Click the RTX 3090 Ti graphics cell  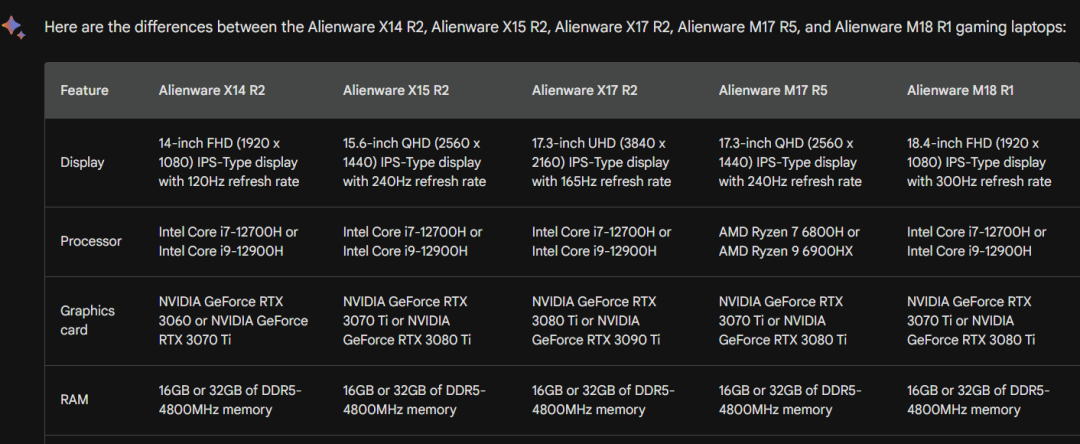pyautogui.click(x=596, y=320)
